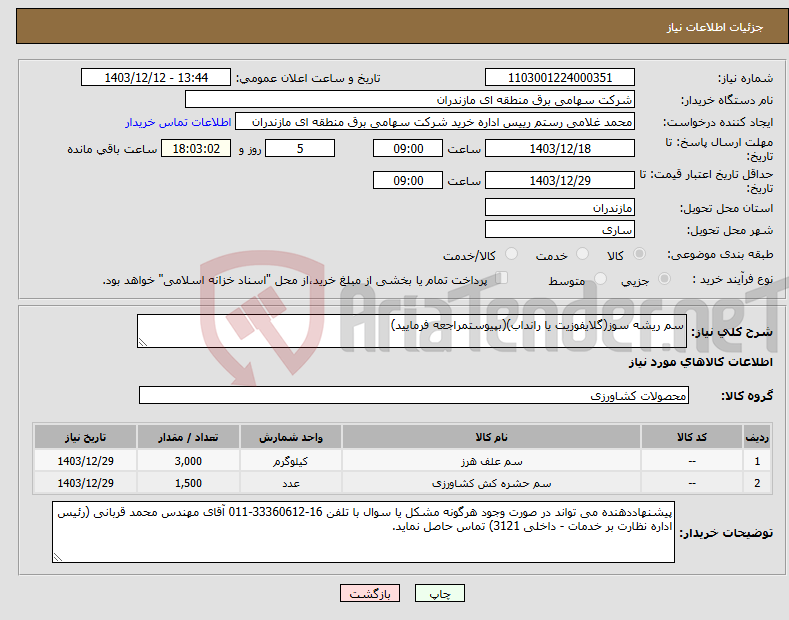Screen dimensions: 789x620
Task: Click the عدد unit cell
Action: tap(291, 483)
